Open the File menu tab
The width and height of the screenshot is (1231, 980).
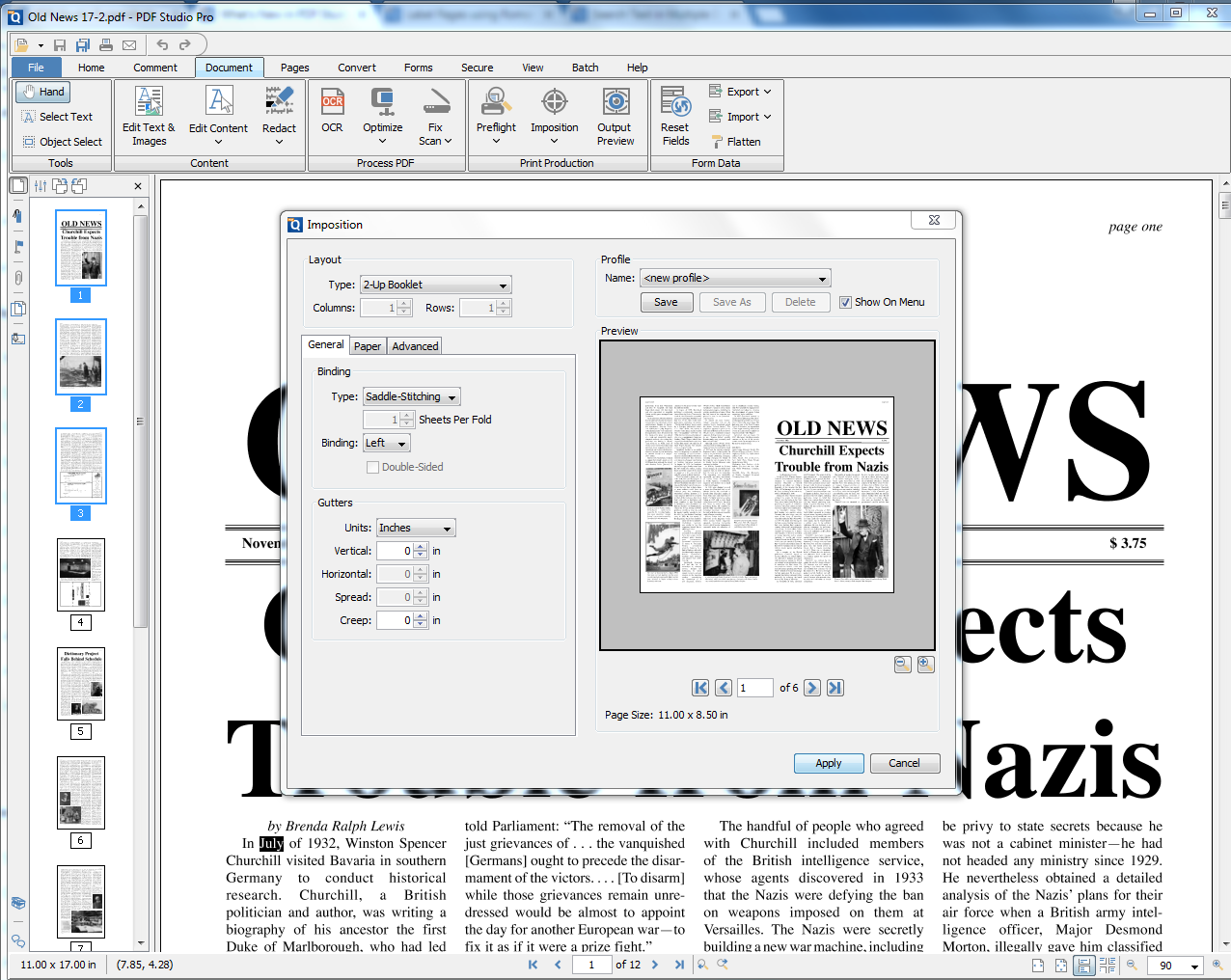(x=36, y=68)
